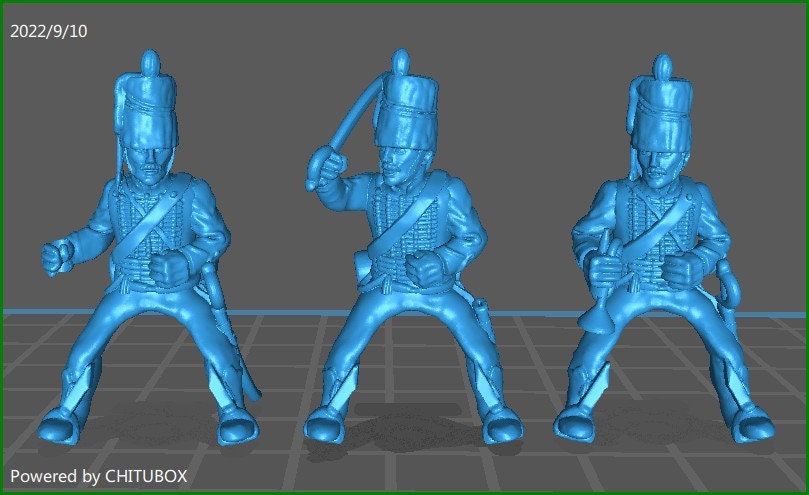The image size is (809, 495).
Task: Click the shako hat on the left figure
Action: [x=151, y=112]
